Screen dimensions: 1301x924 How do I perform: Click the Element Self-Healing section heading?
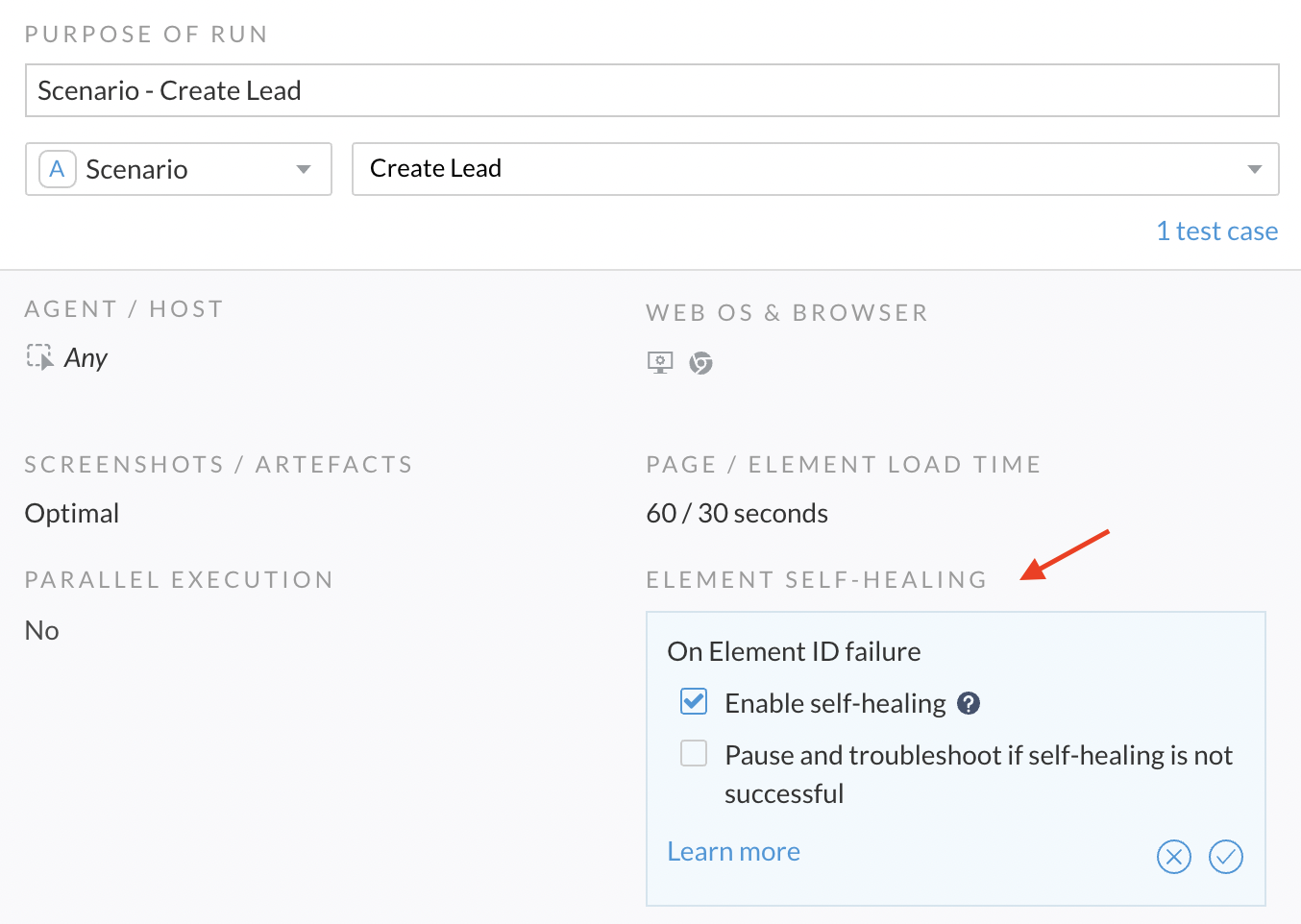(x=817, y=580)
